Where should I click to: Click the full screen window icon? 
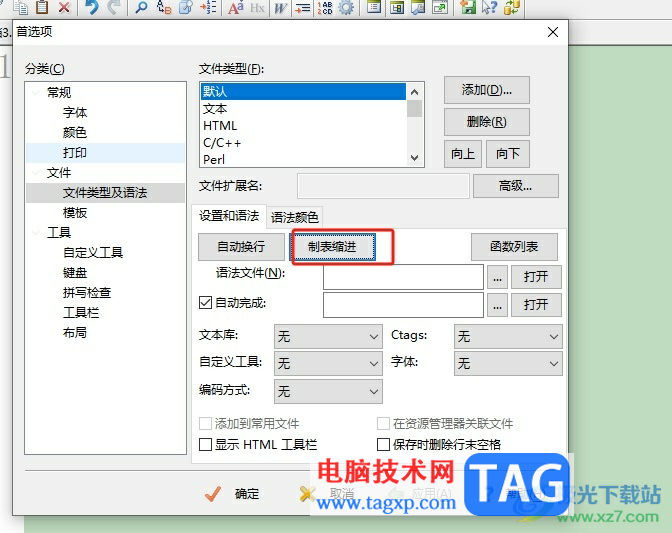pyautogui.click(x=440, y=7)
